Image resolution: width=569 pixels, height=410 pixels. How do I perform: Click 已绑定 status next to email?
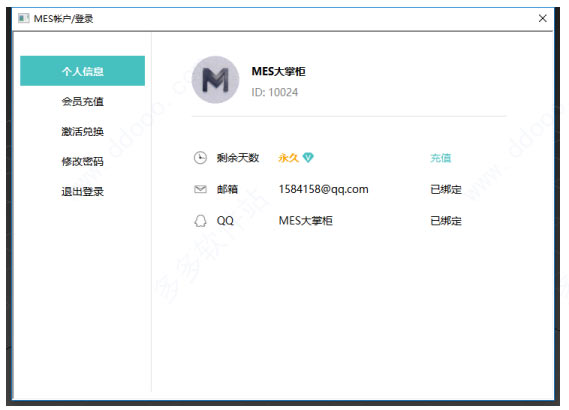446,189
